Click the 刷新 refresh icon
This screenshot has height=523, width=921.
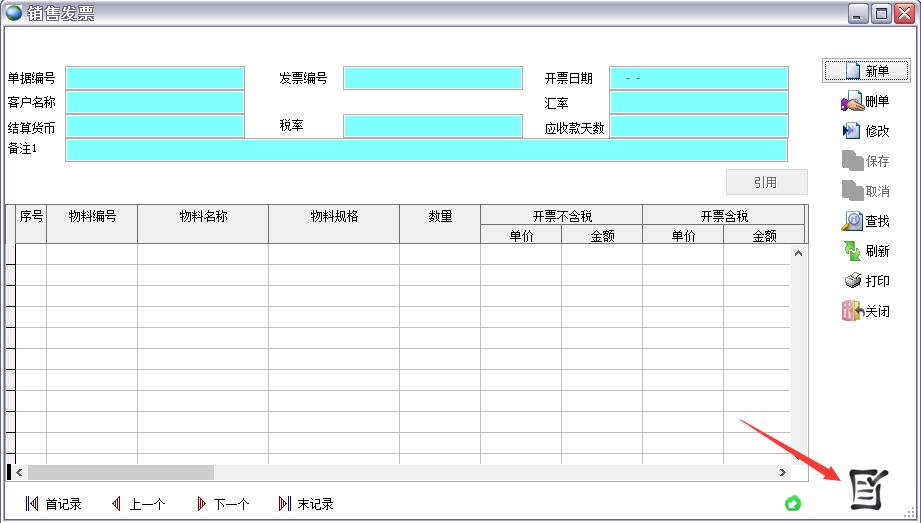(x=852, y=251)
